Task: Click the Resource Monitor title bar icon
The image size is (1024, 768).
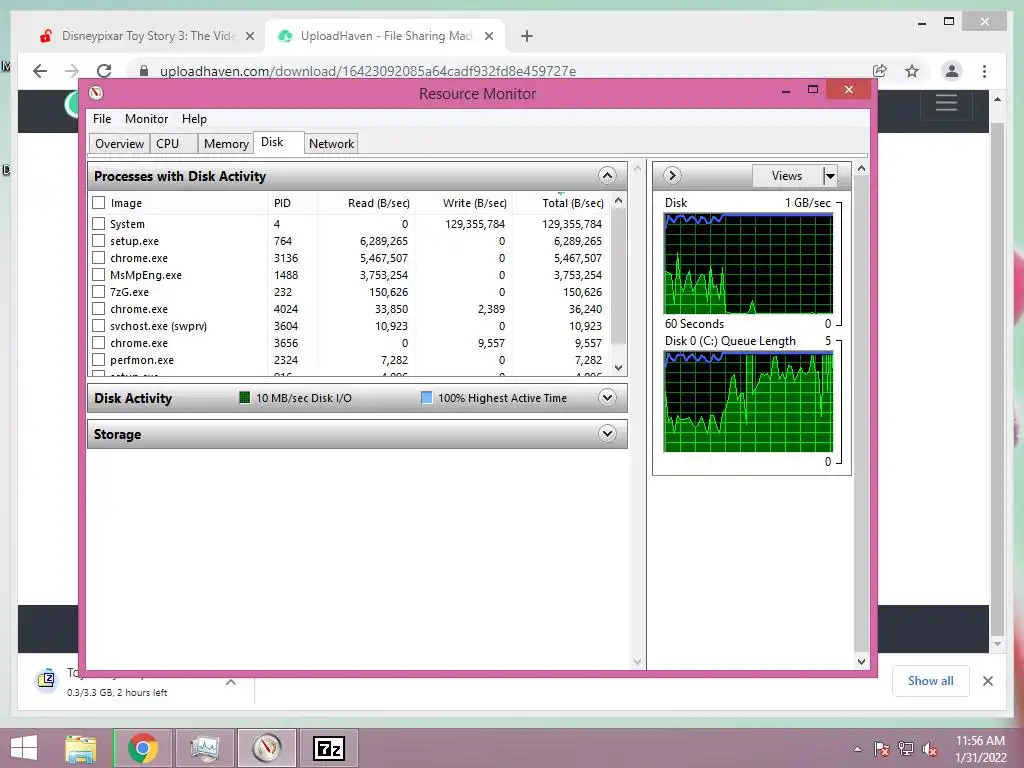Action: pos(96,93)
